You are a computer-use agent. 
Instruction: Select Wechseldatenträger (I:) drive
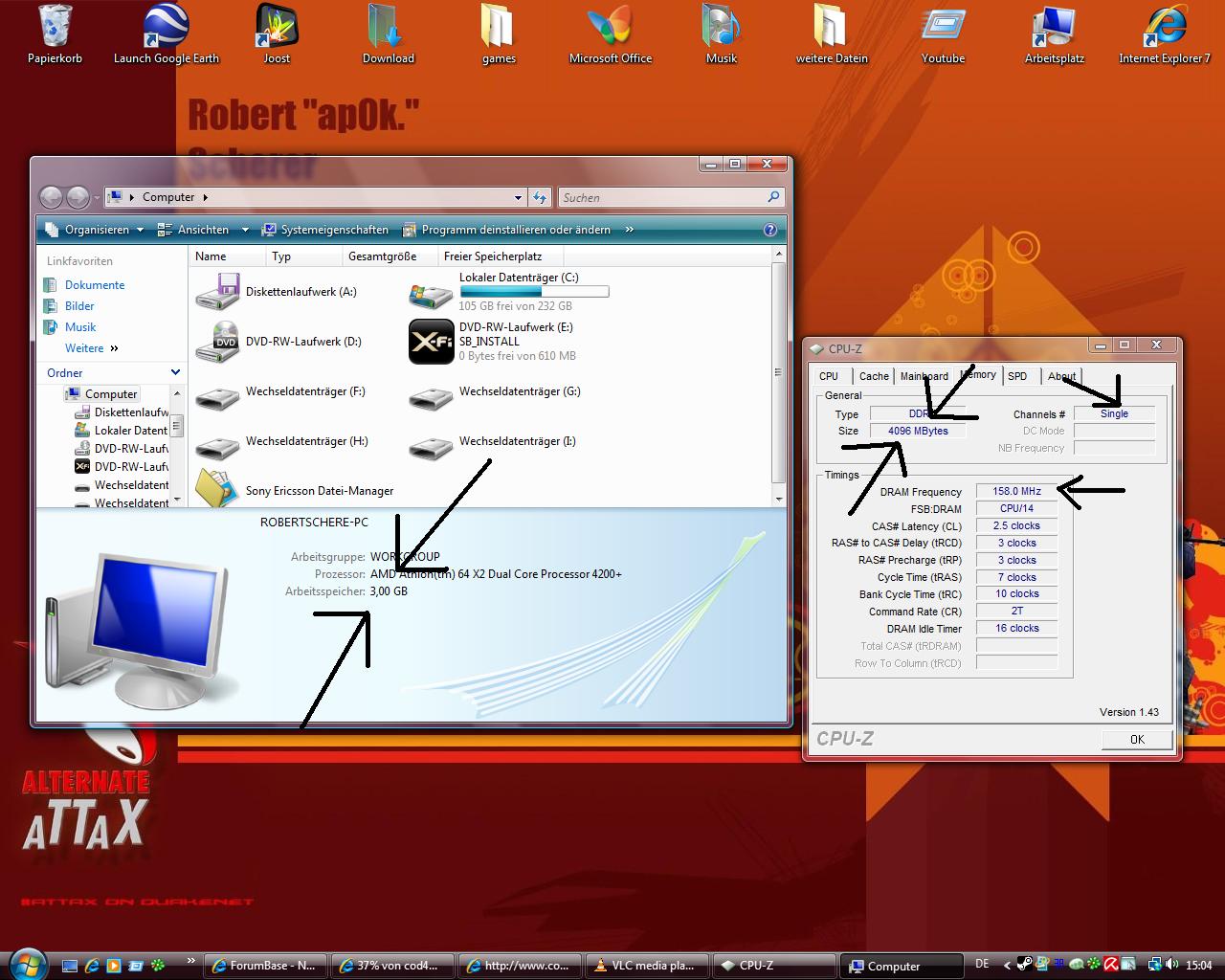point(493,441)
